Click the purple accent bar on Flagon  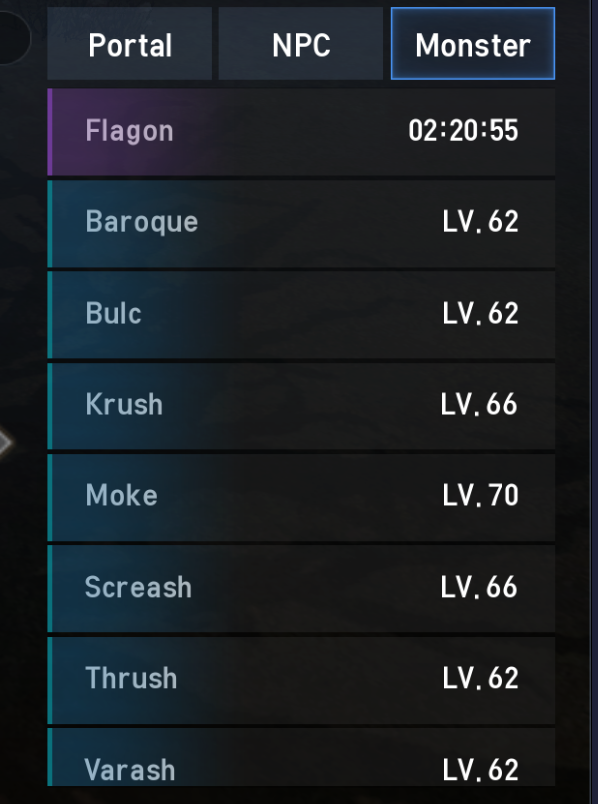click(50, 132)
